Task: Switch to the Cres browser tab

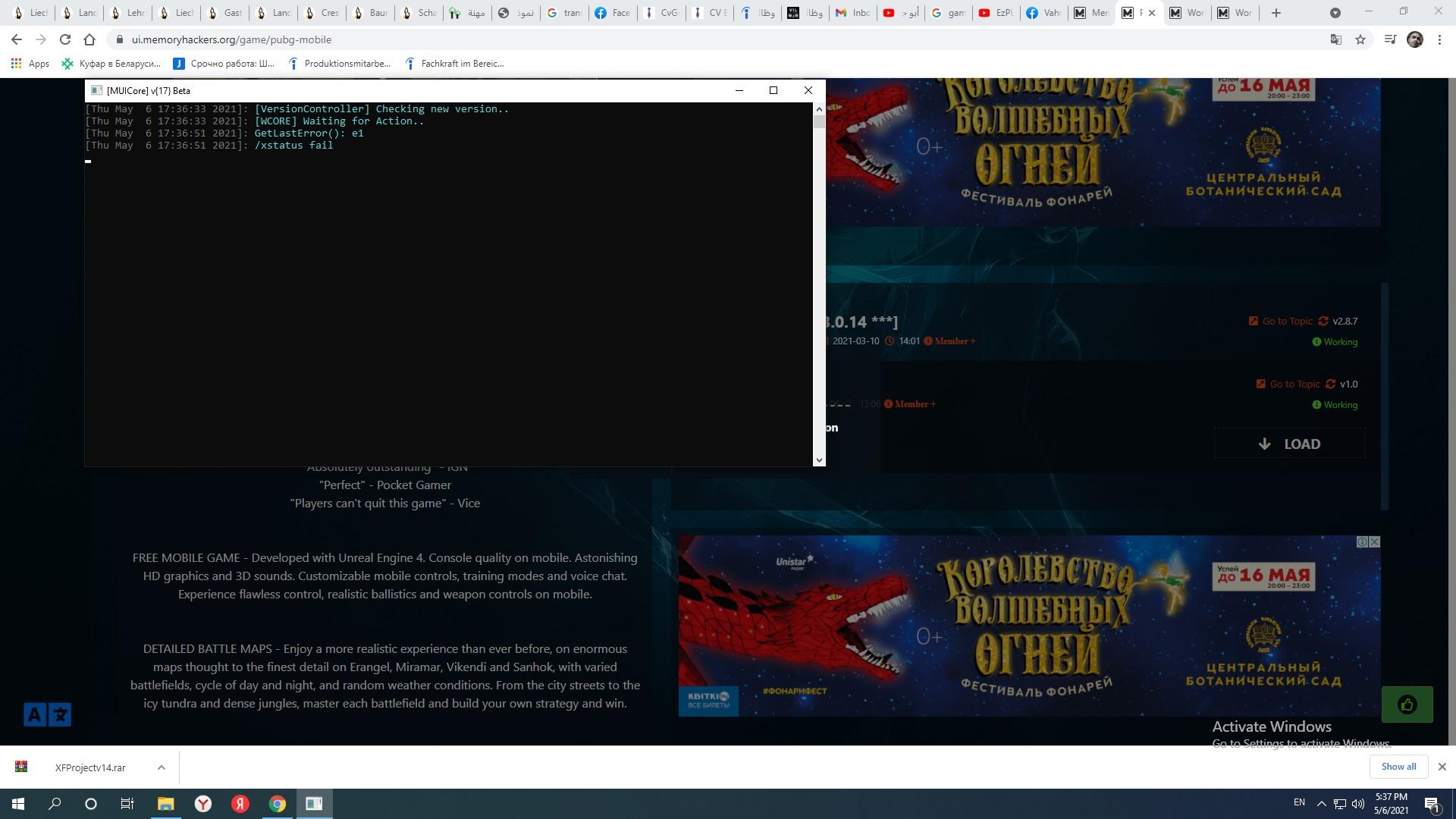Action: pyautogui.click(x=322, y=13)
